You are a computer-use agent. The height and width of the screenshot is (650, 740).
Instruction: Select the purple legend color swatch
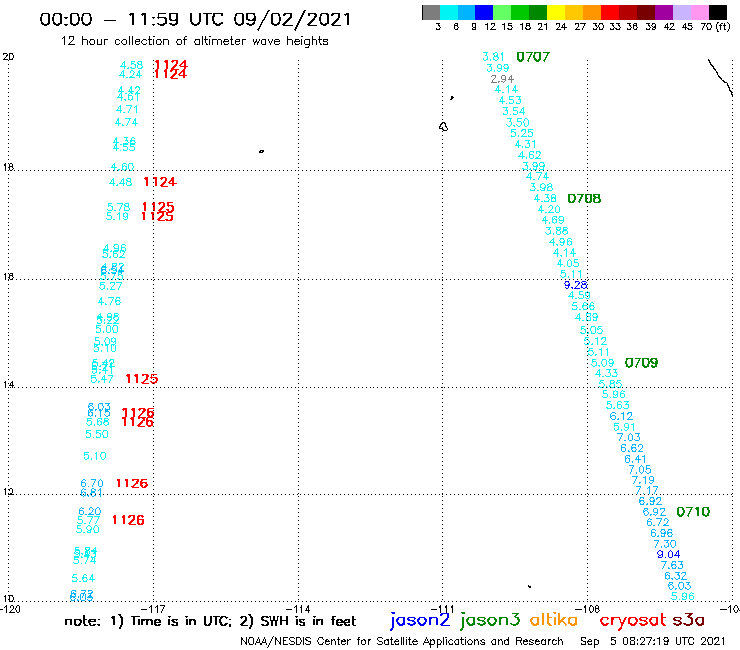click(x=664, y=12)
